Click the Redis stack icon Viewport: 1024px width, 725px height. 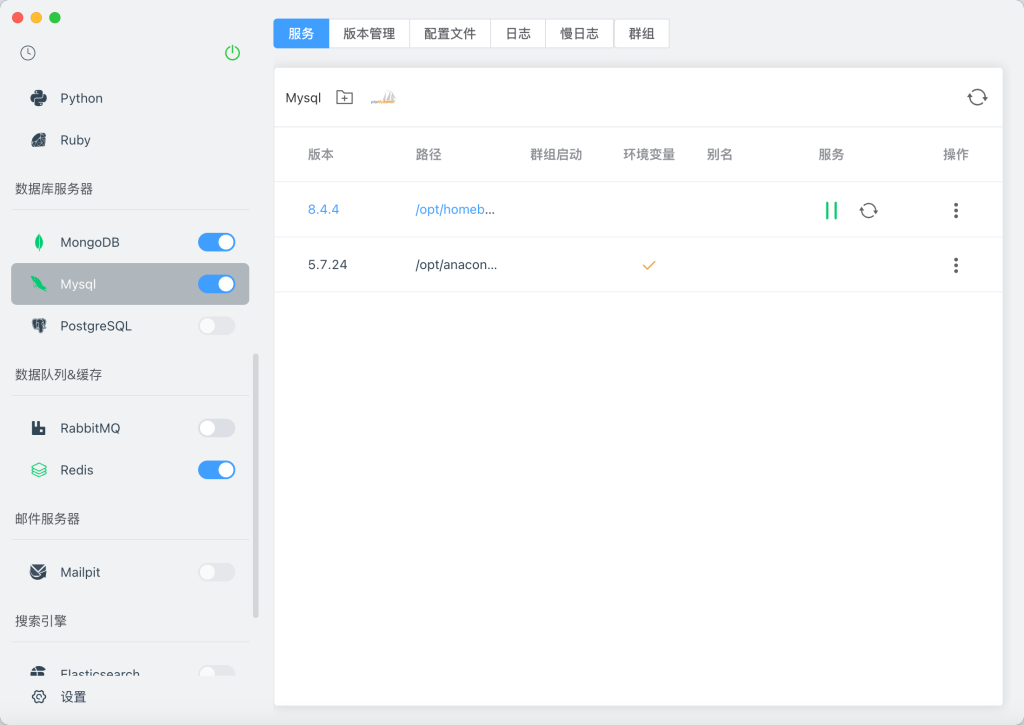click(x=39, y=470)
